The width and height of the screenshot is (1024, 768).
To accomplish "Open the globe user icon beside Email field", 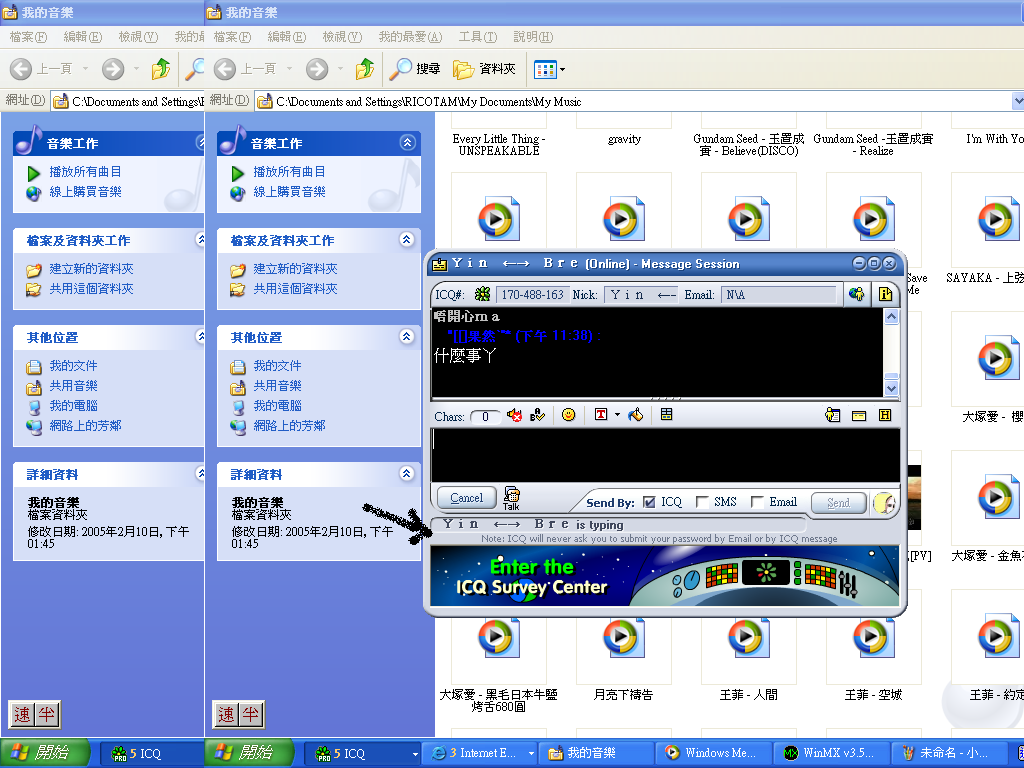I will click(856, 295).
